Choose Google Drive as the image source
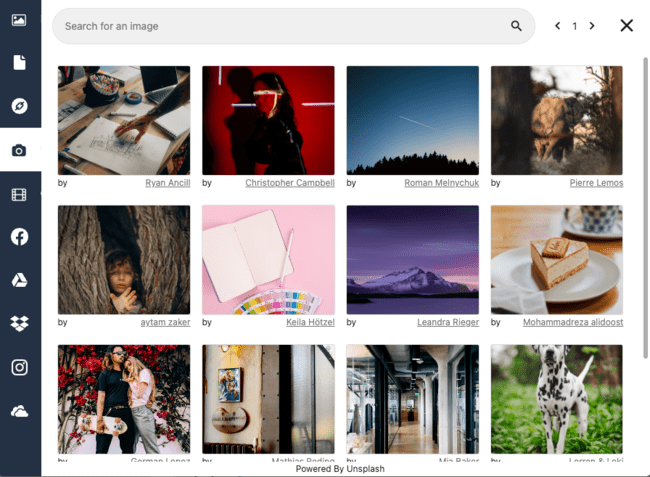This screenshot has height=477, width=650. tap(19, 280)
